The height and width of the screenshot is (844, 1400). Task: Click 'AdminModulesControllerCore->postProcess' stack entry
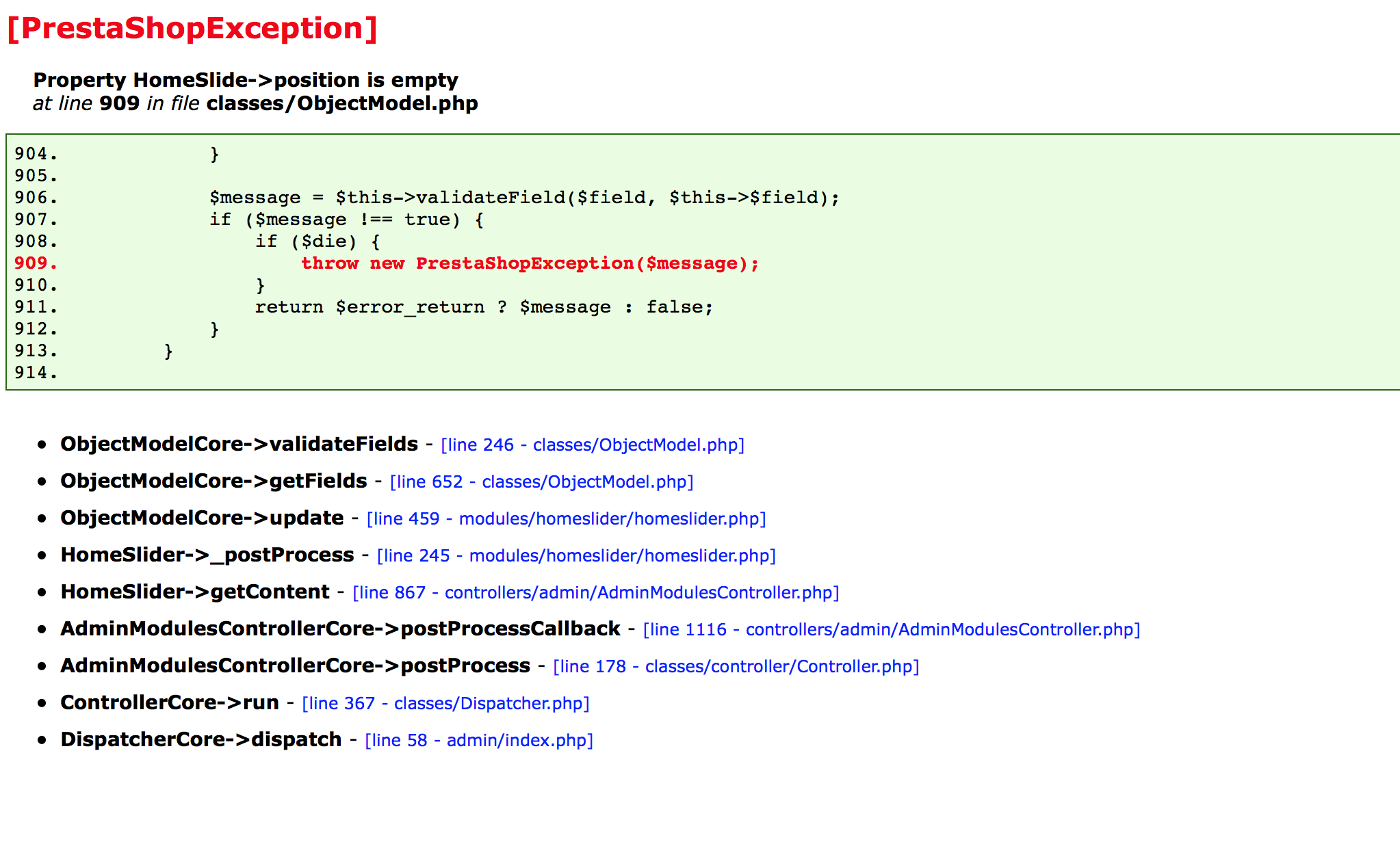[295, 665]
